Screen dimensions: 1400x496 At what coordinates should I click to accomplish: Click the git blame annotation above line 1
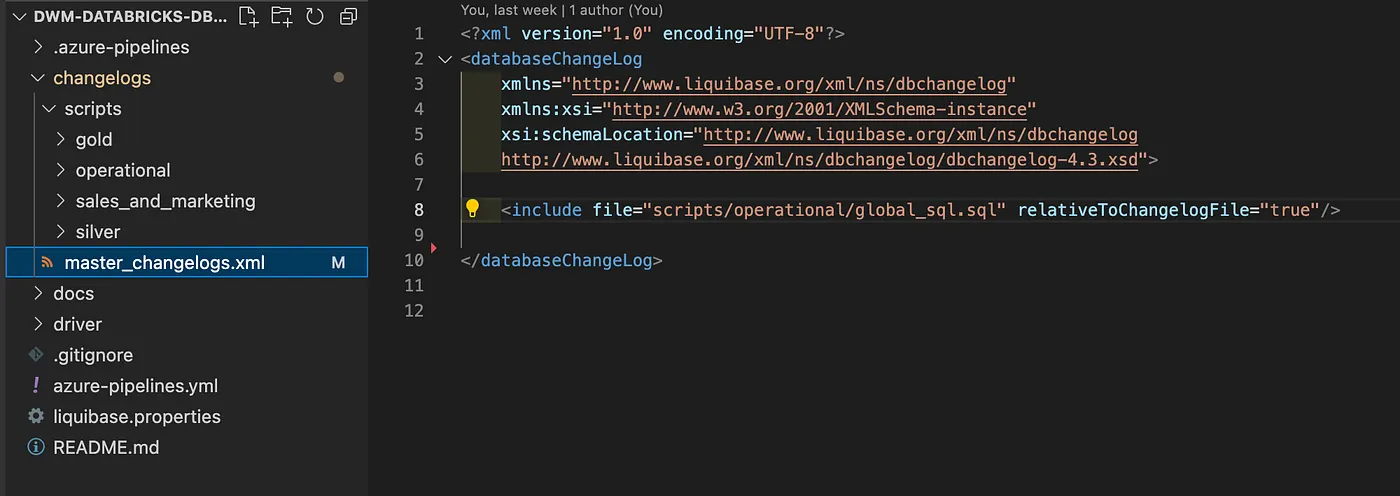pos(561,10)
